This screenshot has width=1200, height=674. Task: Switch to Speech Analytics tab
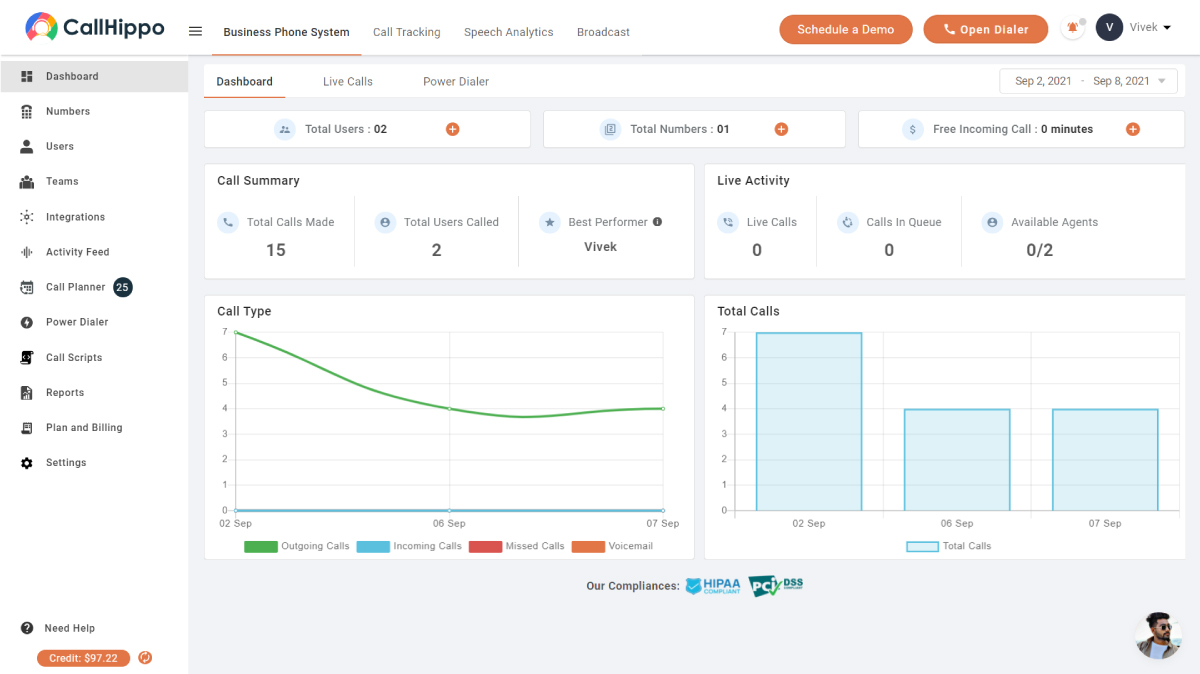[x=509, y=32]
